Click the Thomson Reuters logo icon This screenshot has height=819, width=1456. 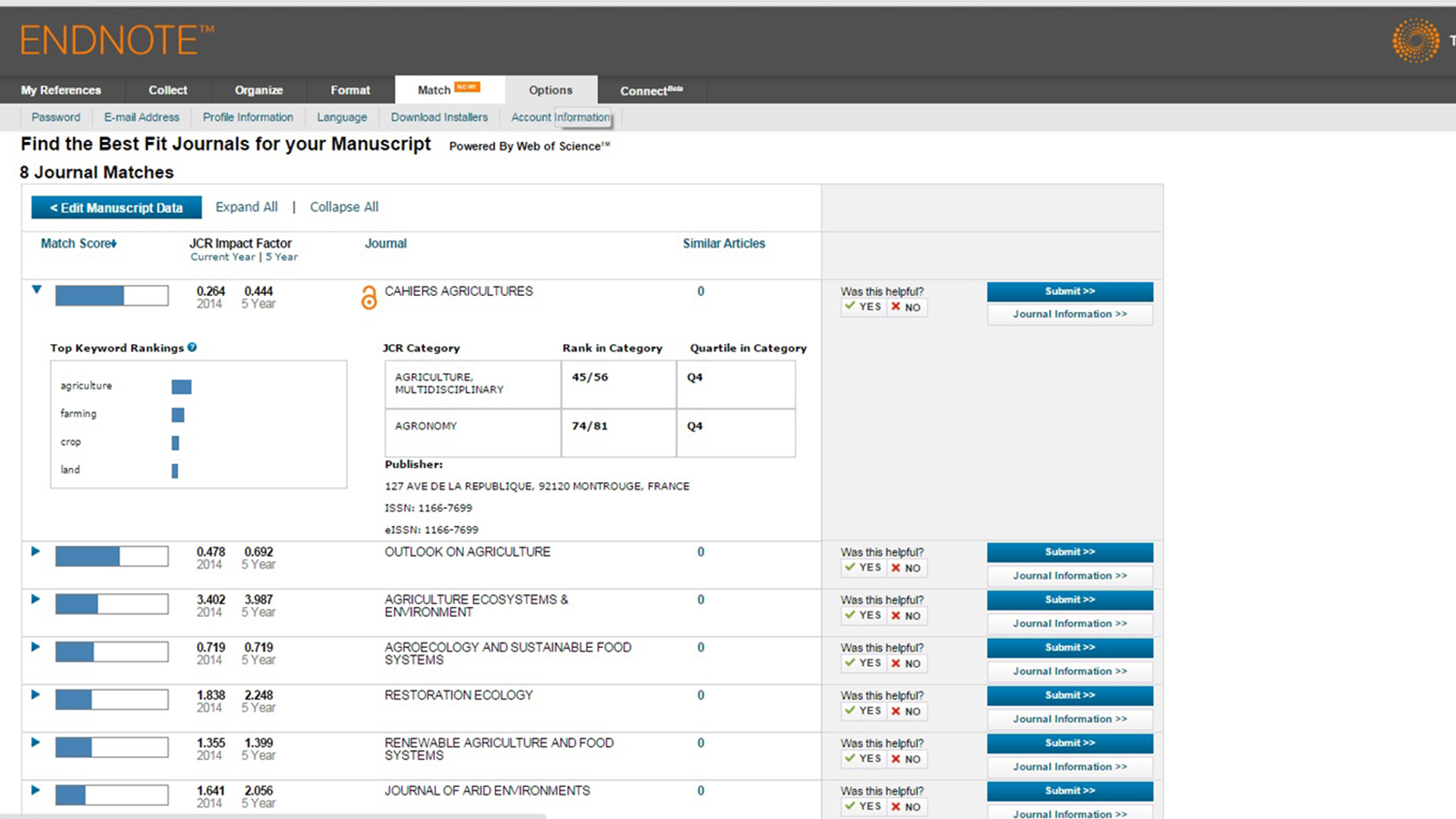coord(1416,41)
